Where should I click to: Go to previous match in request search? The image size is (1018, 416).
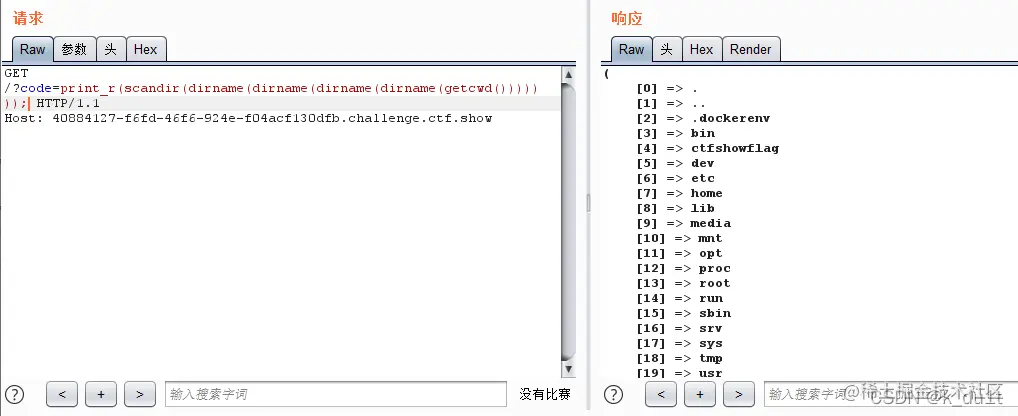62,394
